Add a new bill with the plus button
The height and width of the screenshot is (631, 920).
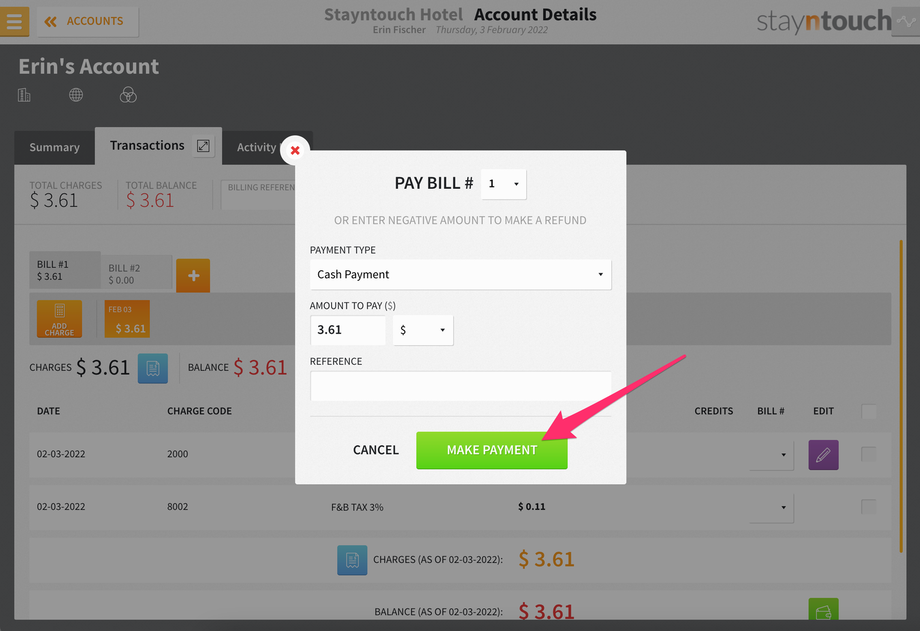[x=193, y=275]
